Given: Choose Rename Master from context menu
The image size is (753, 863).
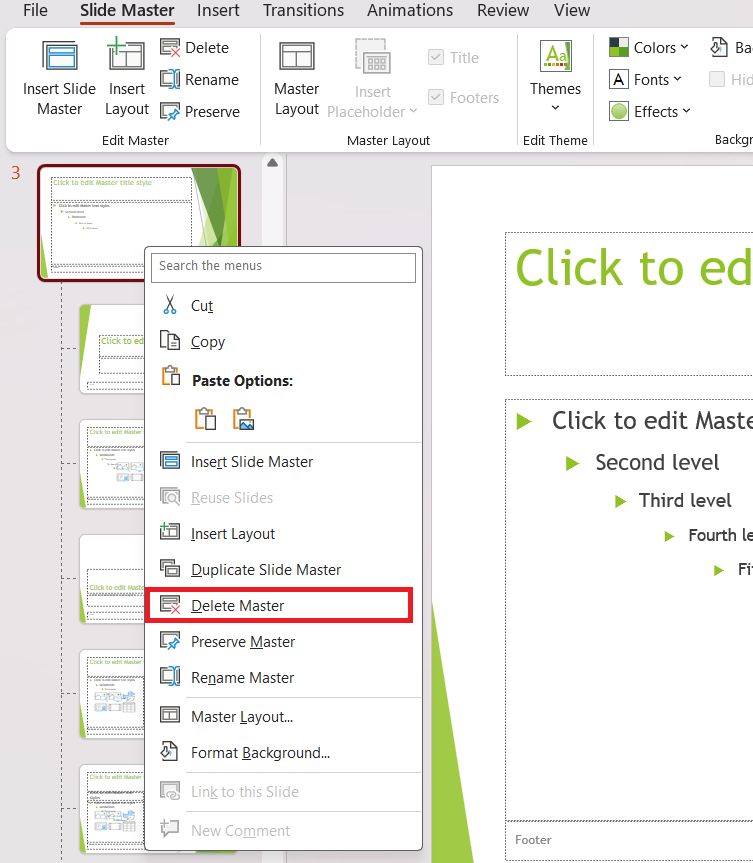Looking at the screenshot, I should 283,678.
